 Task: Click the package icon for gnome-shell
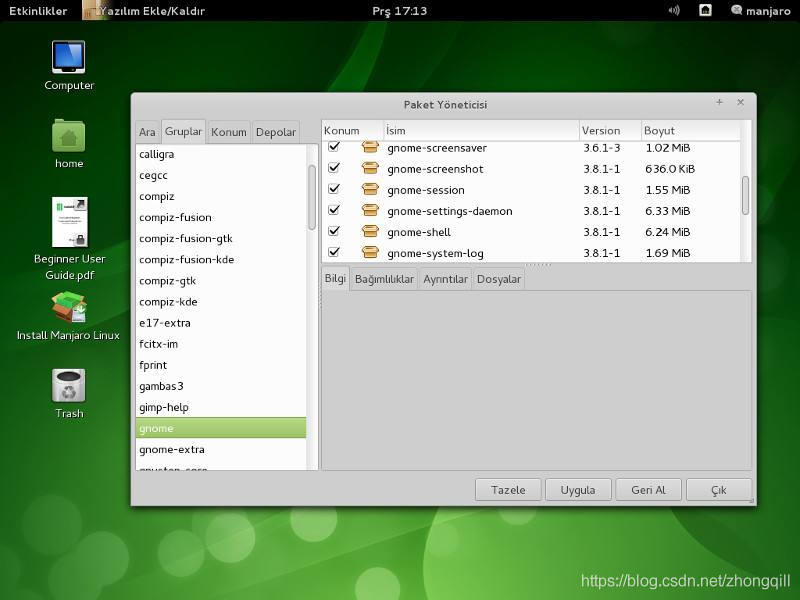click(370, 231)
